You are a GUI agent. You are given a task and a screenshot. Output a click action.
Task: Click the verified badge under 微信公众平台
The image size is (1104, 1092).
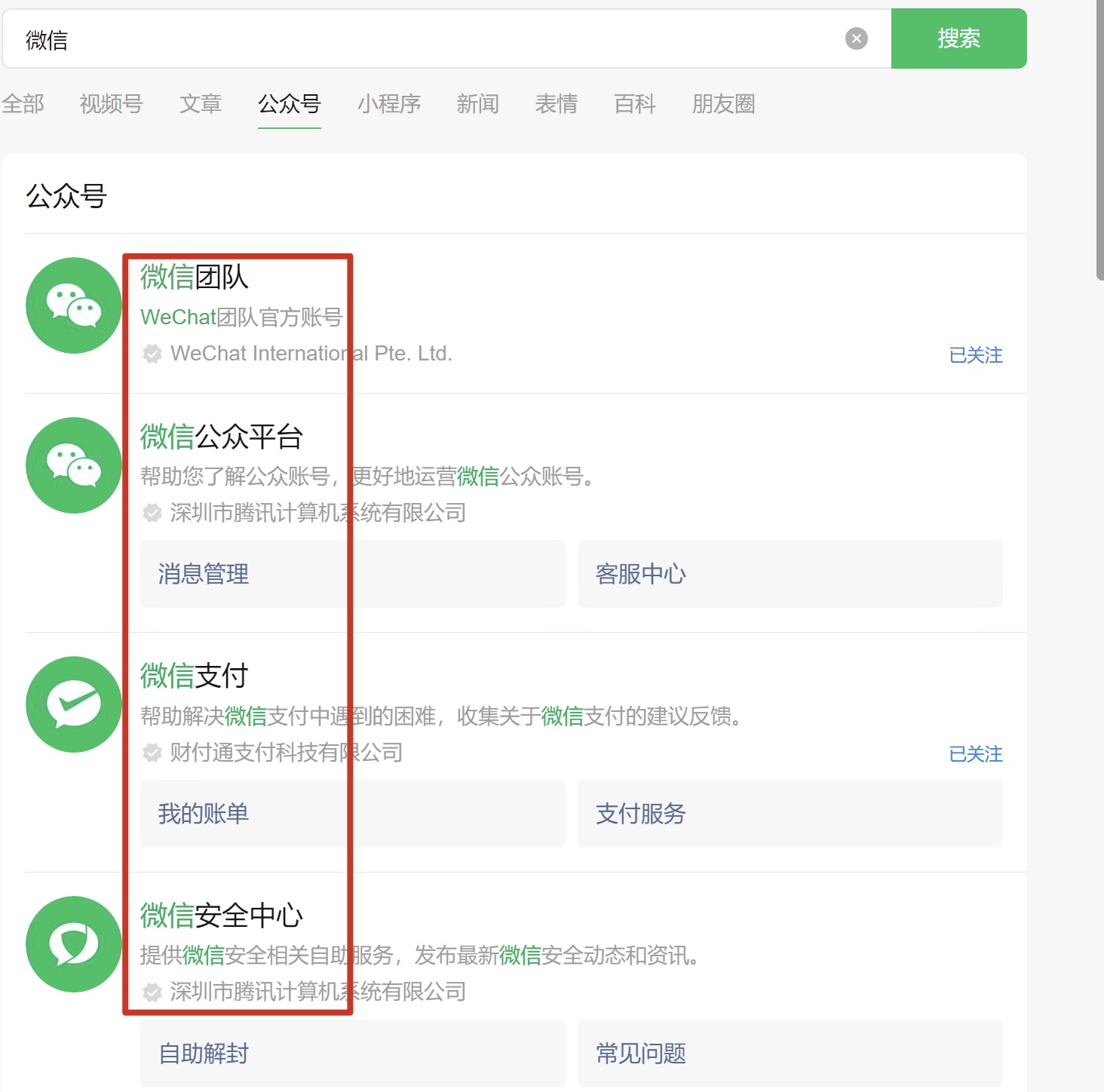152,514
